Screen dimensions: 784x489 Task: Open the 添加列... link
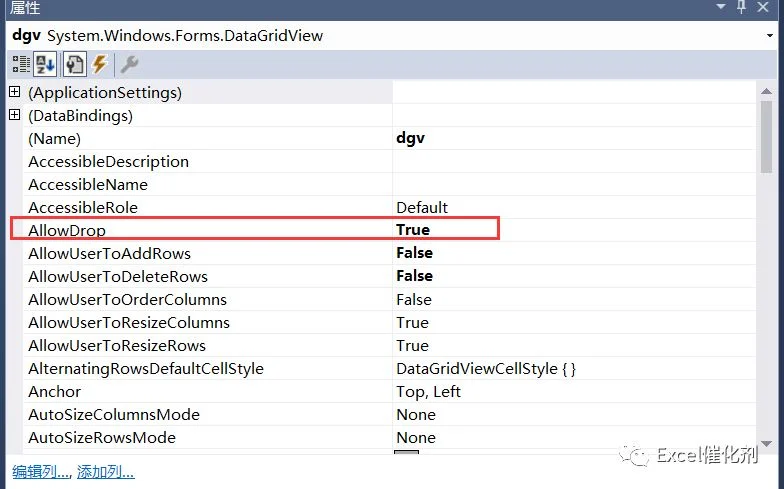click(x=106, y=472)
